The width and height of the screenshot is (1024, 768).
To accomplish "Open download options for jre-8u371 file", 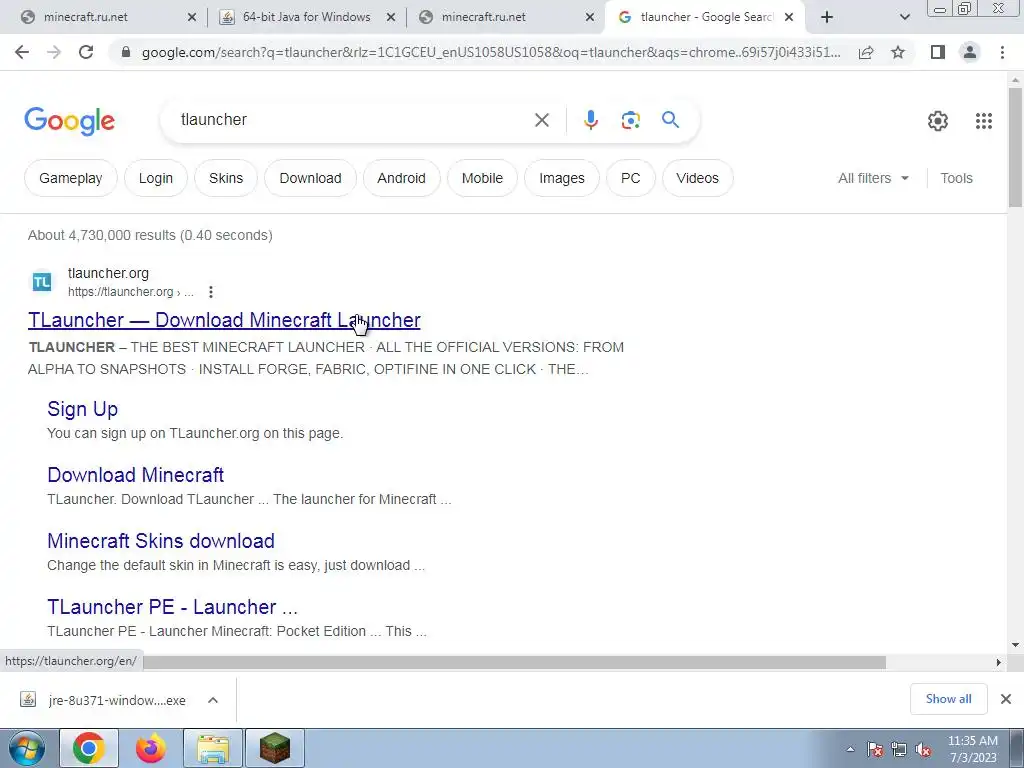I will pos(213,700).
